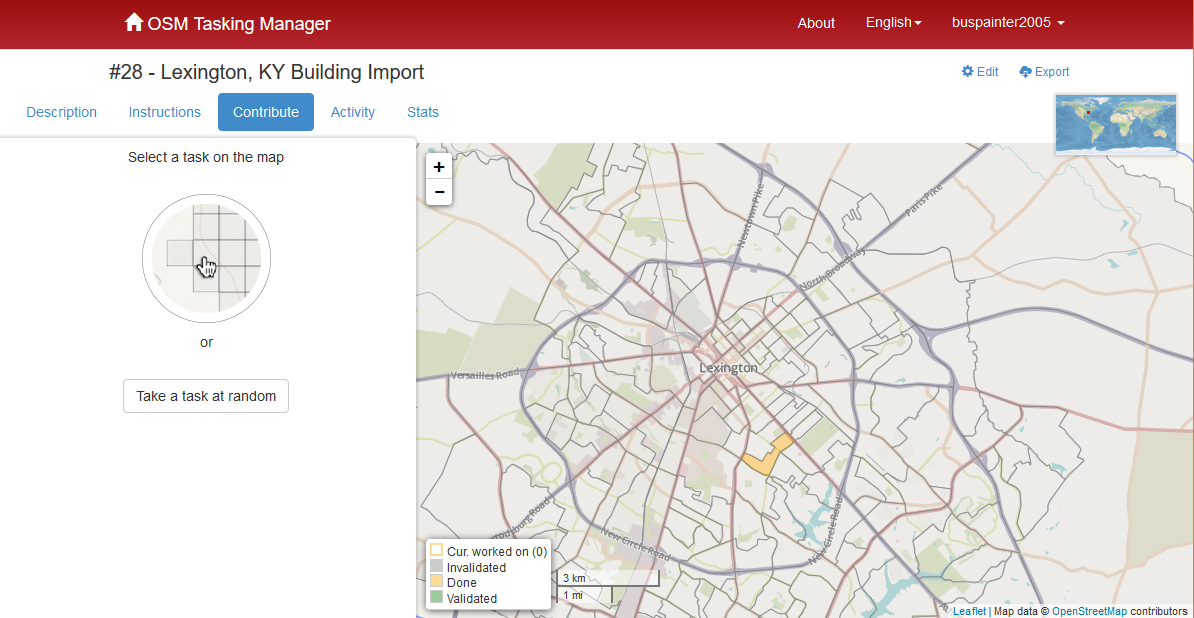The image size is (1194, 618).
Task: Select the Contribute tab
Action: coord(266,112)
